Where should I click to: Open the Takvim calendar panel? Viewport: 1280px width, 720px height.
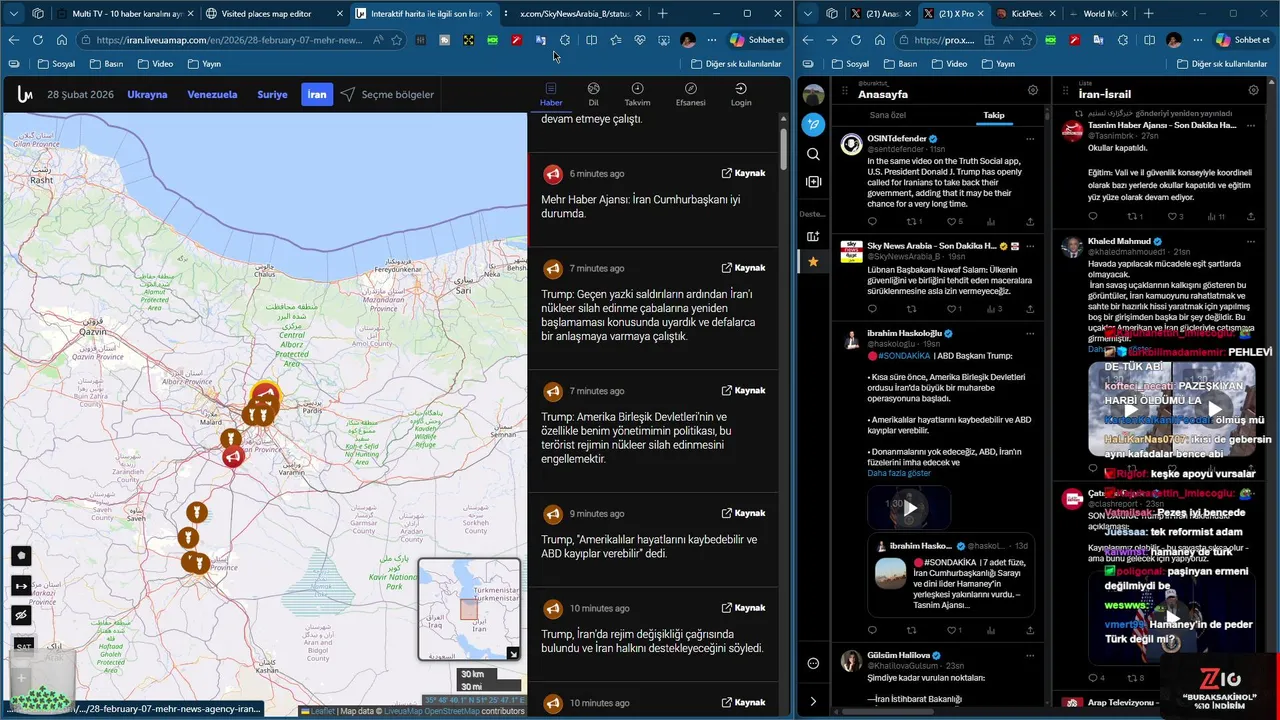click(x=637, y=94)
